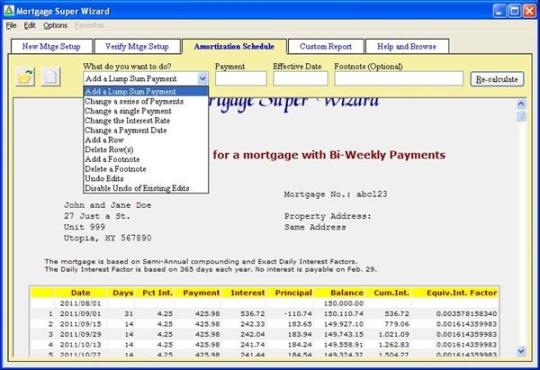540x370 pixels.
Task: Choose 'Delete a Footnote' option
Action: coord(146,169)
